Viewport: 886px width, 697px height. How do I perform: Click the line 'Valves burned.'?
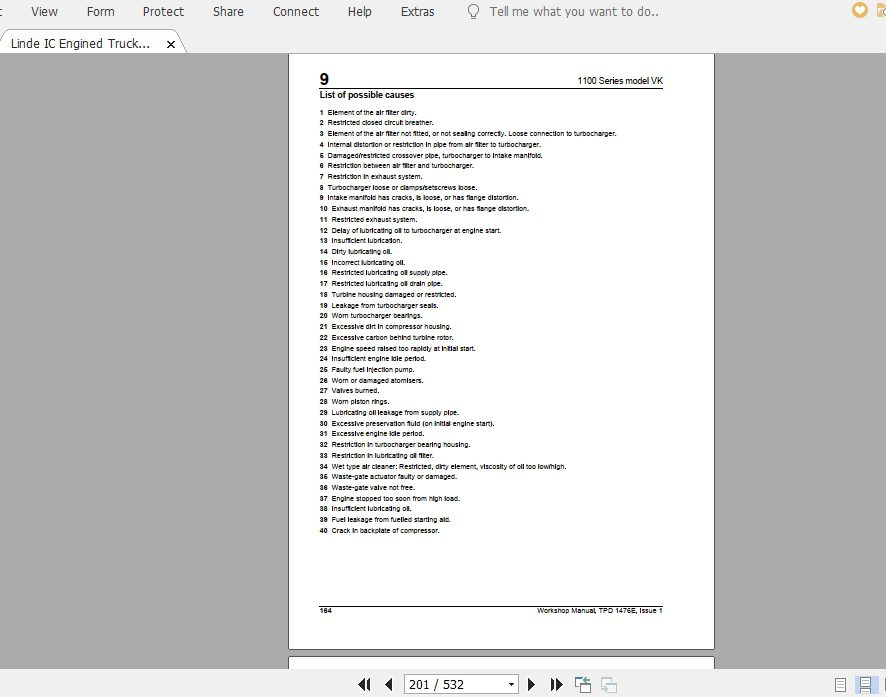click(355, 391)
